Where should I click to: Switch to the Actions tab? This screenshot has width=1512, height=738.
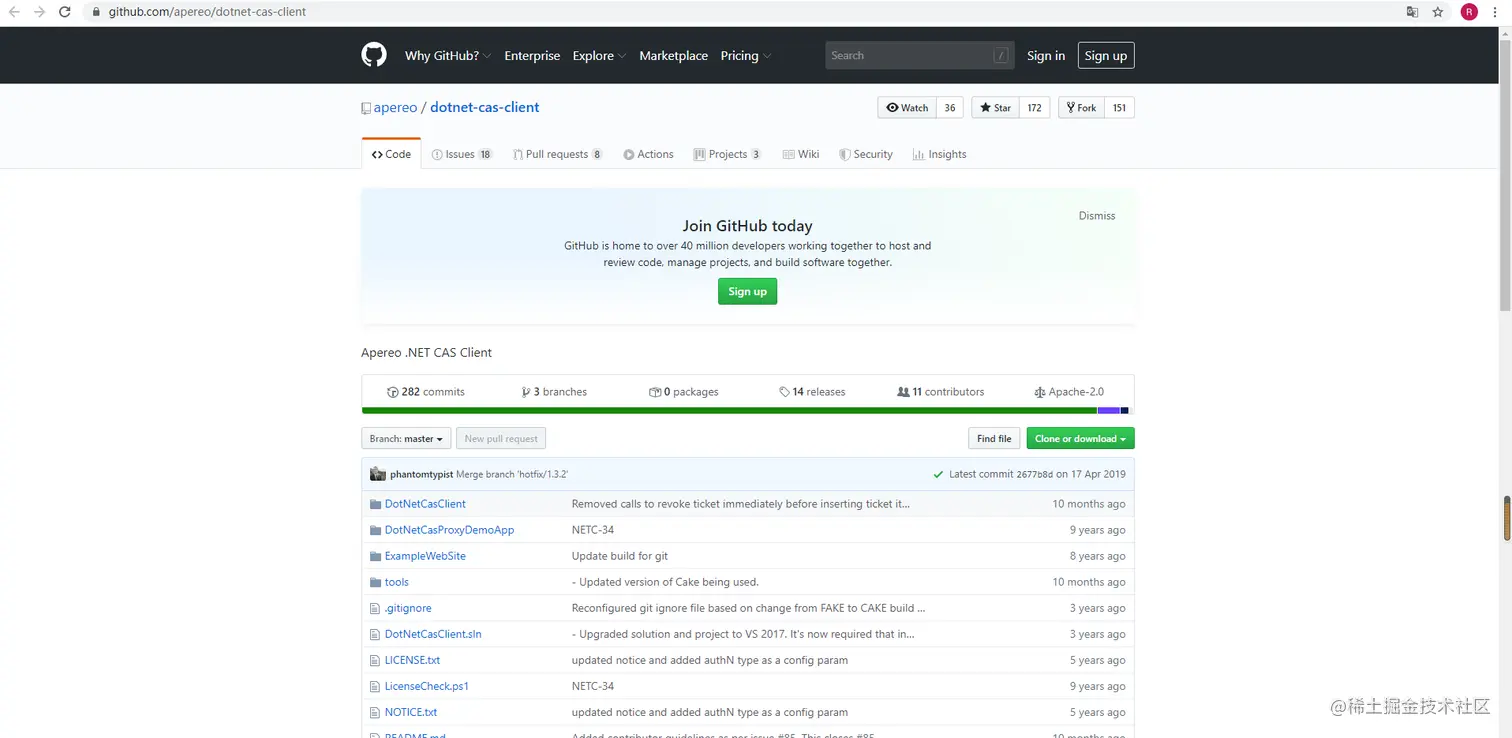(648, 154)
